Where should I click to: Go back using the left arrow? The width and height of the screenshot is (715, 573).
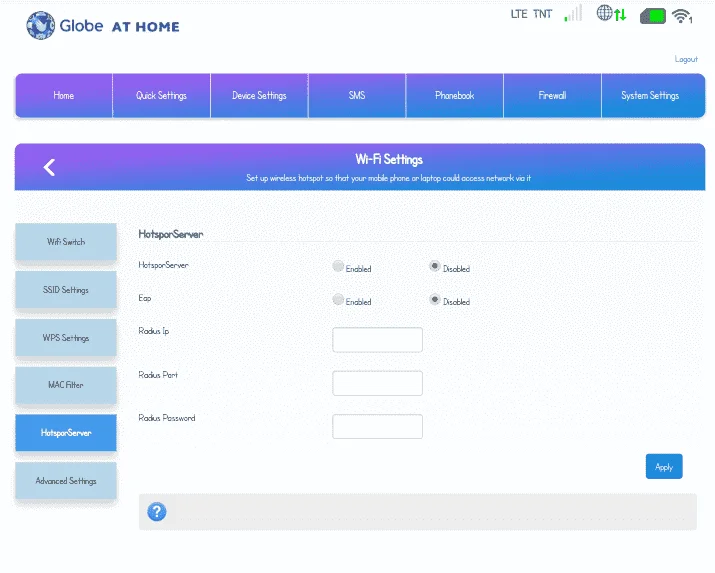(49, 167)
